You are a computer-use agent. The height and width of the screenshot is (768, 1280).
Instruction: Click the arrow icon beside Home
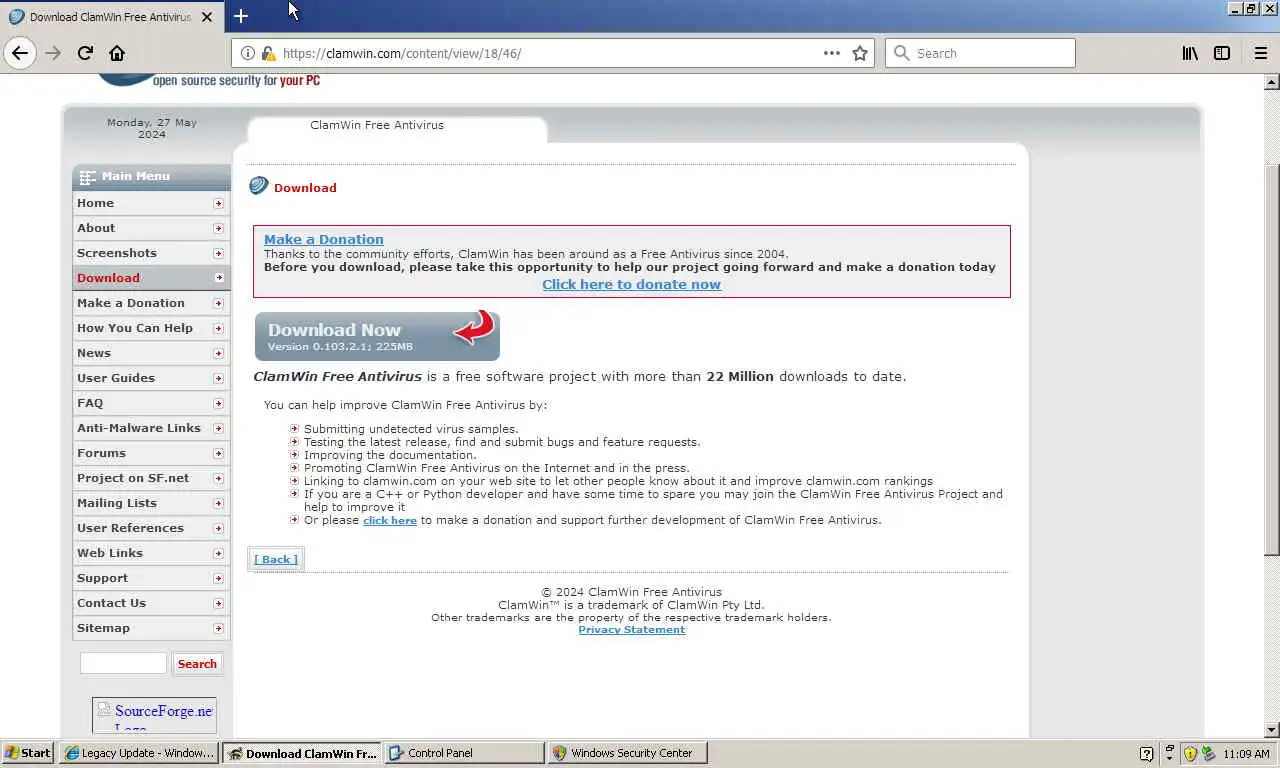click(x=218, y=203)
